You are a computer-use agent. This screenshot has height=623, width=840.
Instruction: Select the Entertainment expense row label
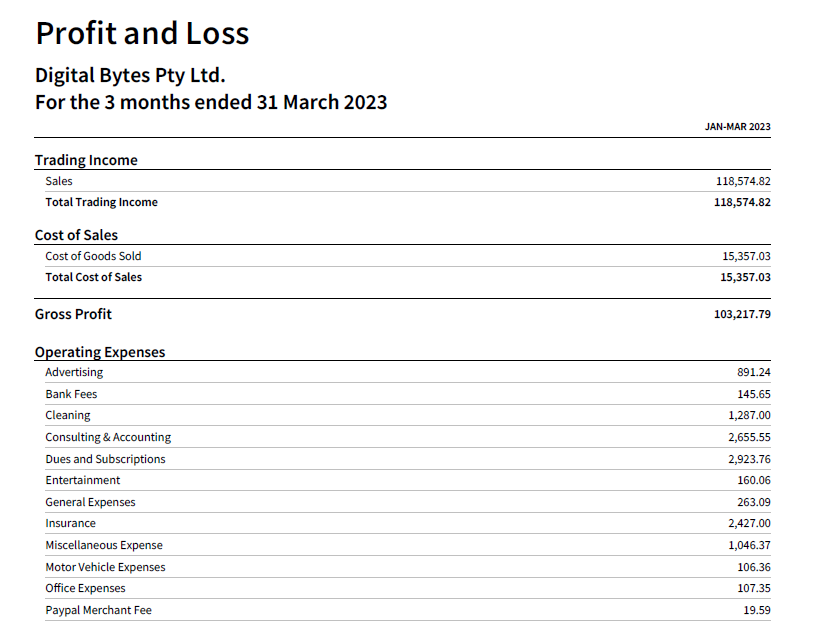click(82, 480)
